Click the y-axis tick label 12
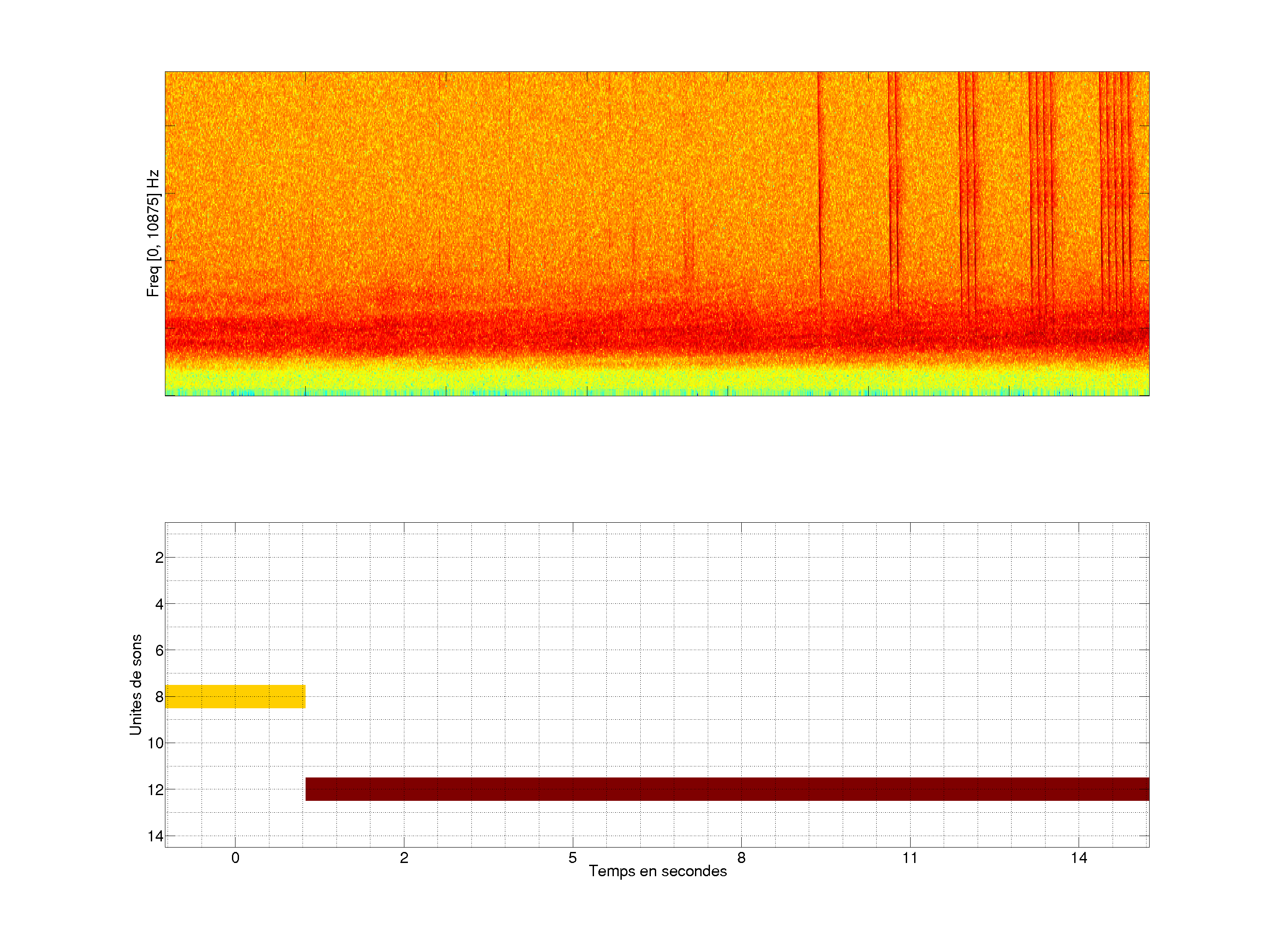 click(x=156, y=790)
